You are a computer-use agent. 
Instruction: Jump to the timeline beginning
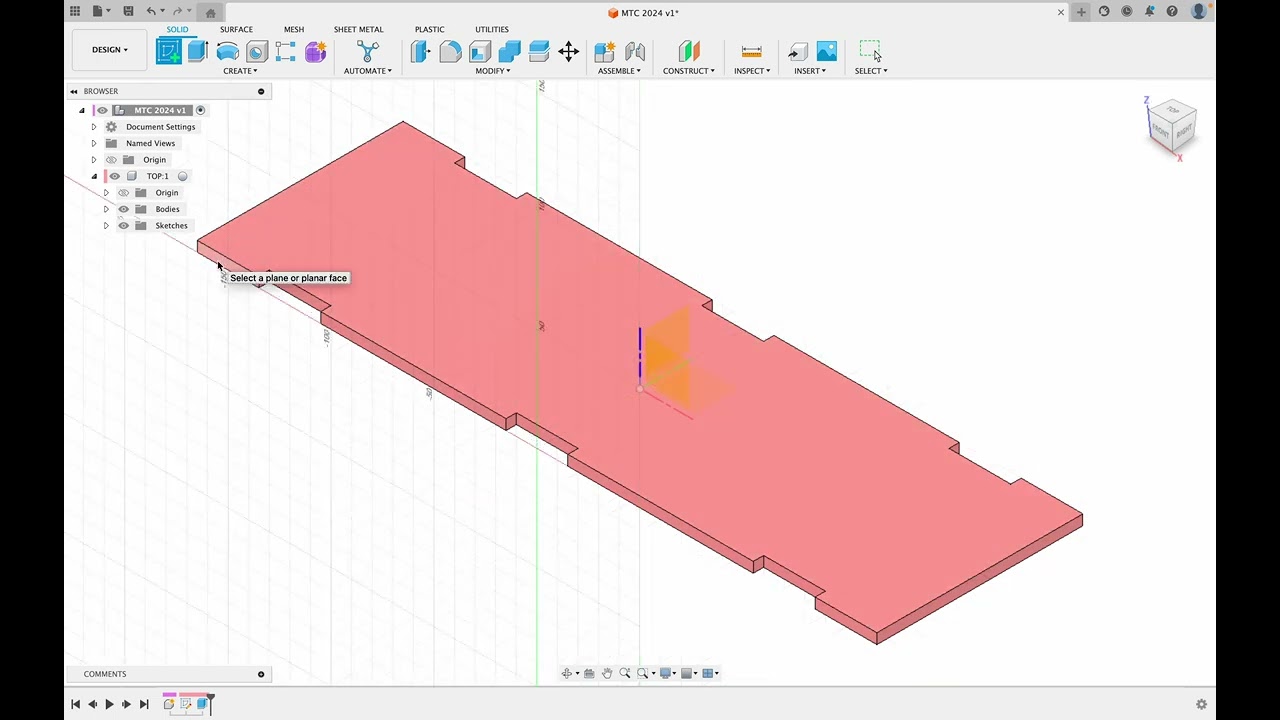coord(75,704)
